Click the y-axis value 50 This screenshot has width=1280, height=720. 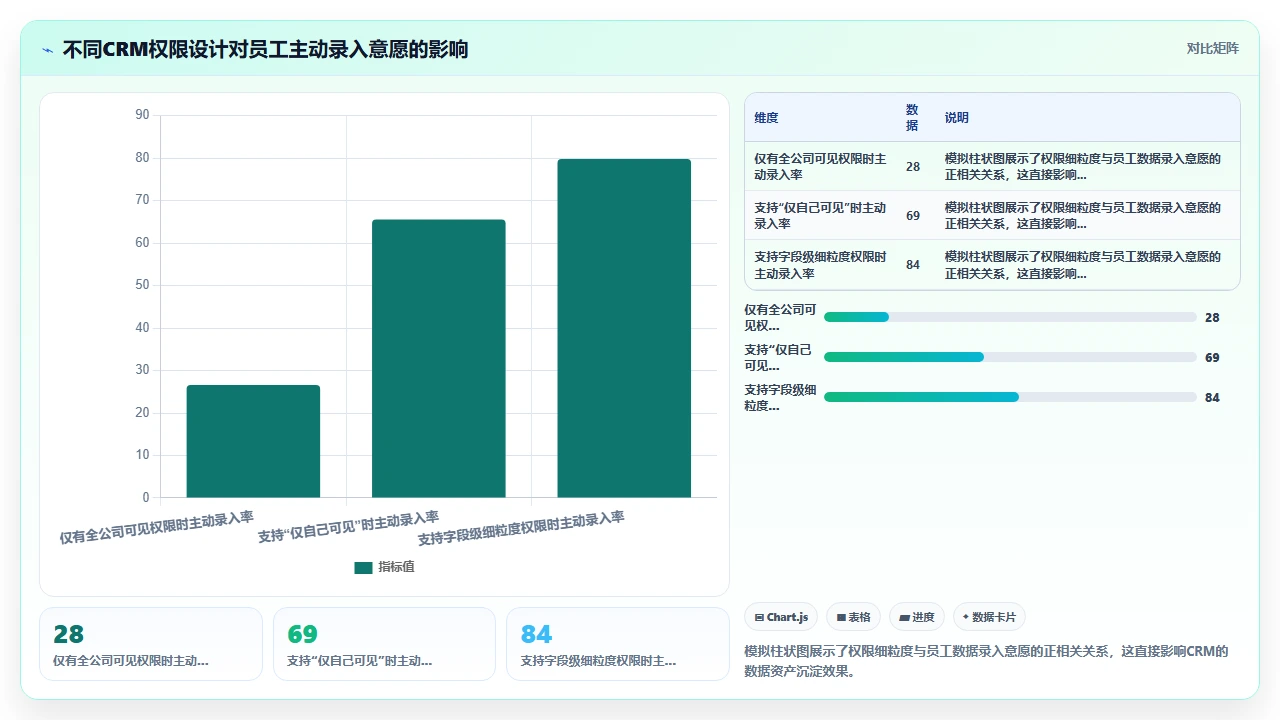(x=142, y=285)
